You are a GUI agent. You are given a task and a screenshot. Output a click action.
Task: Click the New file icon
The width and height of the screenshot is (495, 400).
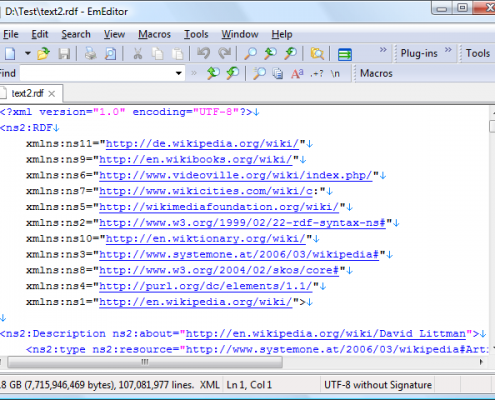pos(10,53)
